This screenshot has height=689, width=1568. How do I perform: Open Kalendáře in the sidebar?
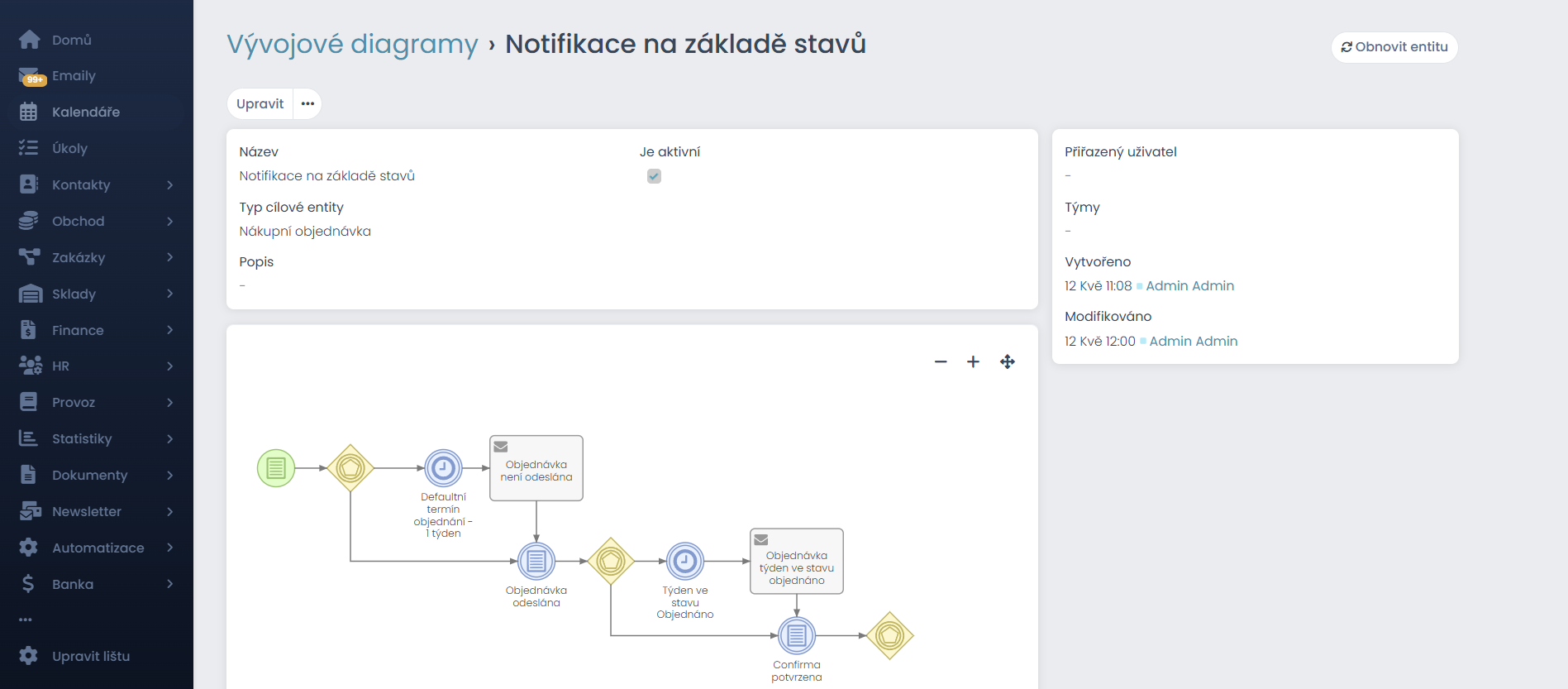tap(86, 112)
